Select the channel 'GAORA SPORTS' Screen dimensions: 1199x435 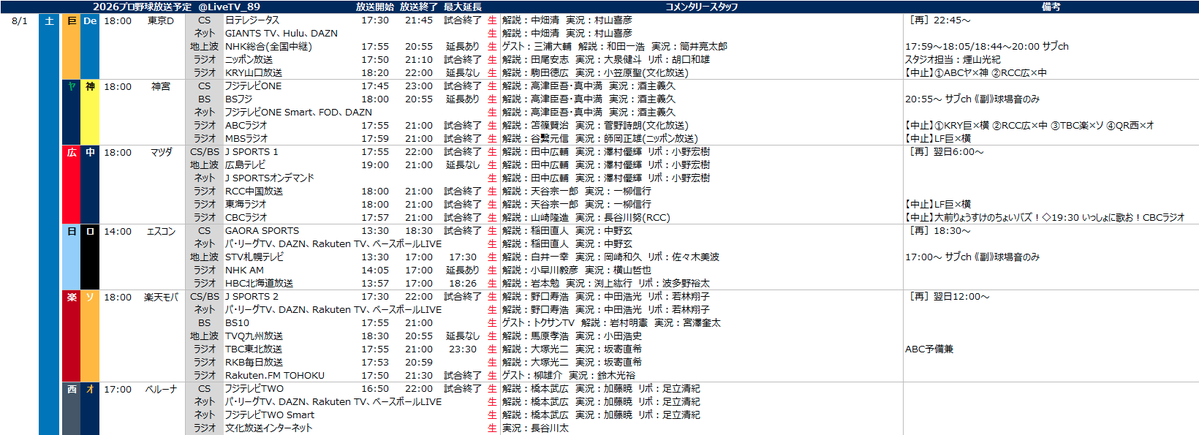pos(262,231)
